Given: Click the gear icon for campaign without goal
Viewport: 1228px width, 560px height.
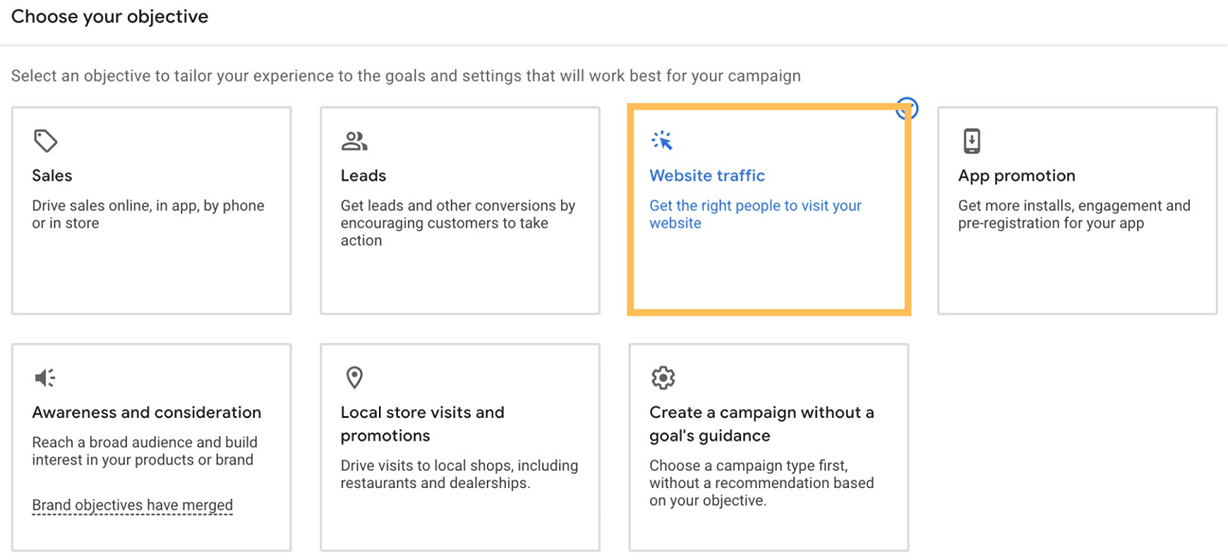Looking at the screenshot, I should coord(662,378).
